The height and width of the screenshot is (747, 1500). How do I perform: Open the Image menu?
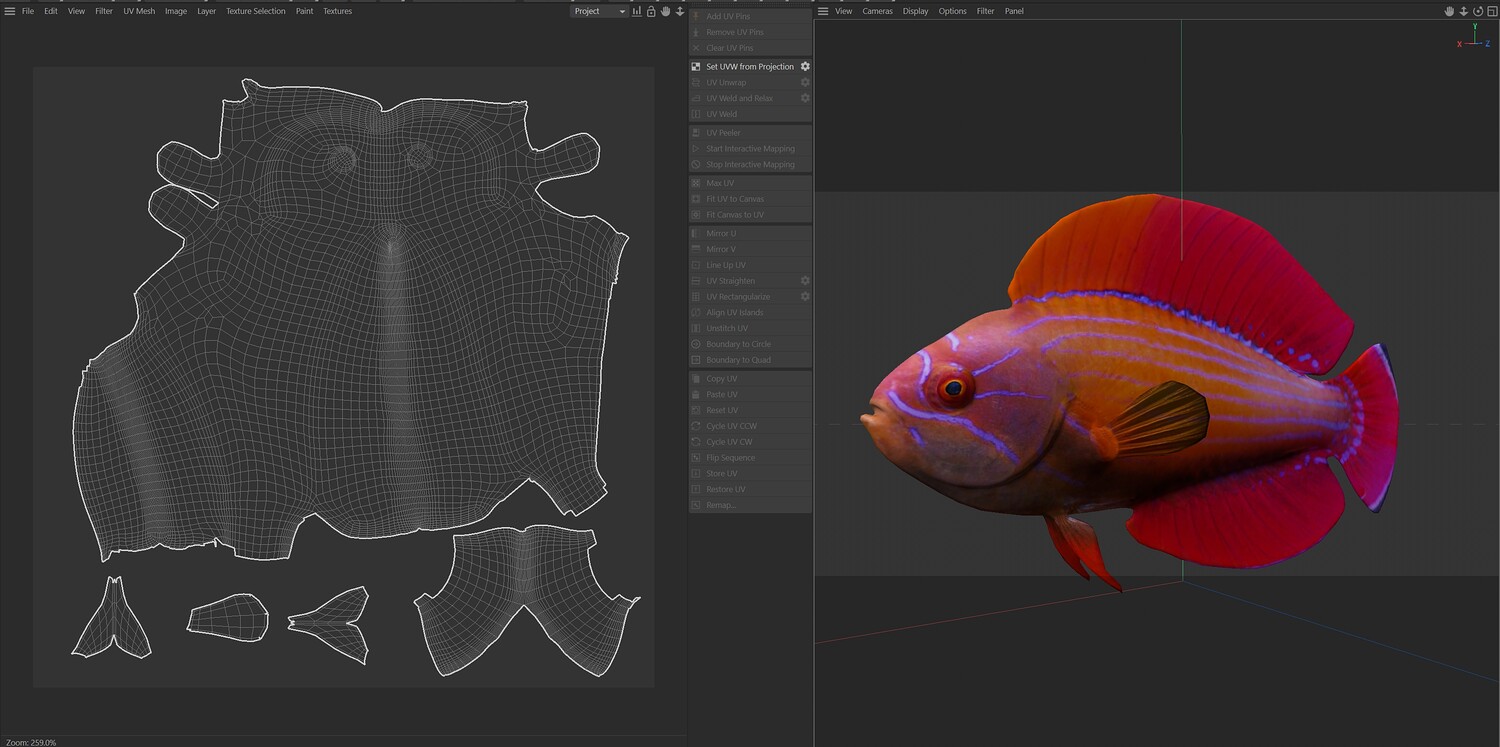pos(176,11)
